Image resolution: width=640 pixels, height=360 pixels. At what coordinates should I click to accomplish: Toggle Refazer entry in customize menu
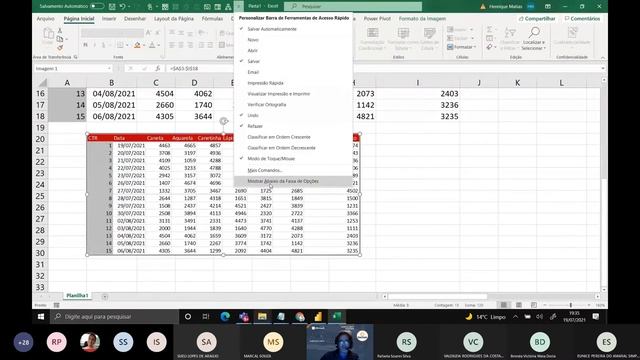(x=293, y=126)
